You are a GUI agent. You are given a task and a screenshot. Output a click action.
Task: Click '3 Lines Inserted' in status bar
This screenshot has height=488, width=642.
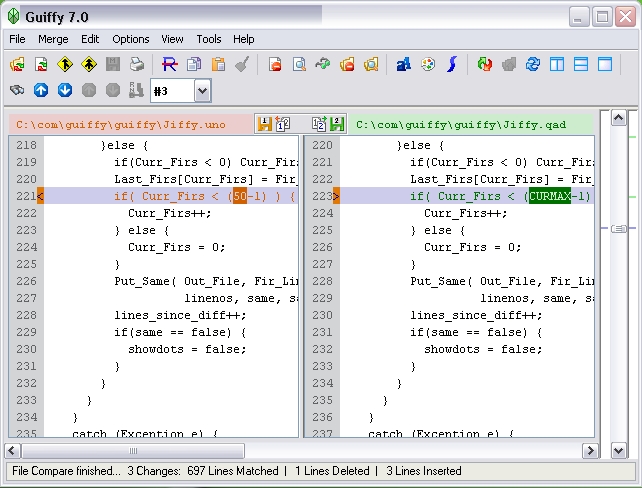pos(424,471)
